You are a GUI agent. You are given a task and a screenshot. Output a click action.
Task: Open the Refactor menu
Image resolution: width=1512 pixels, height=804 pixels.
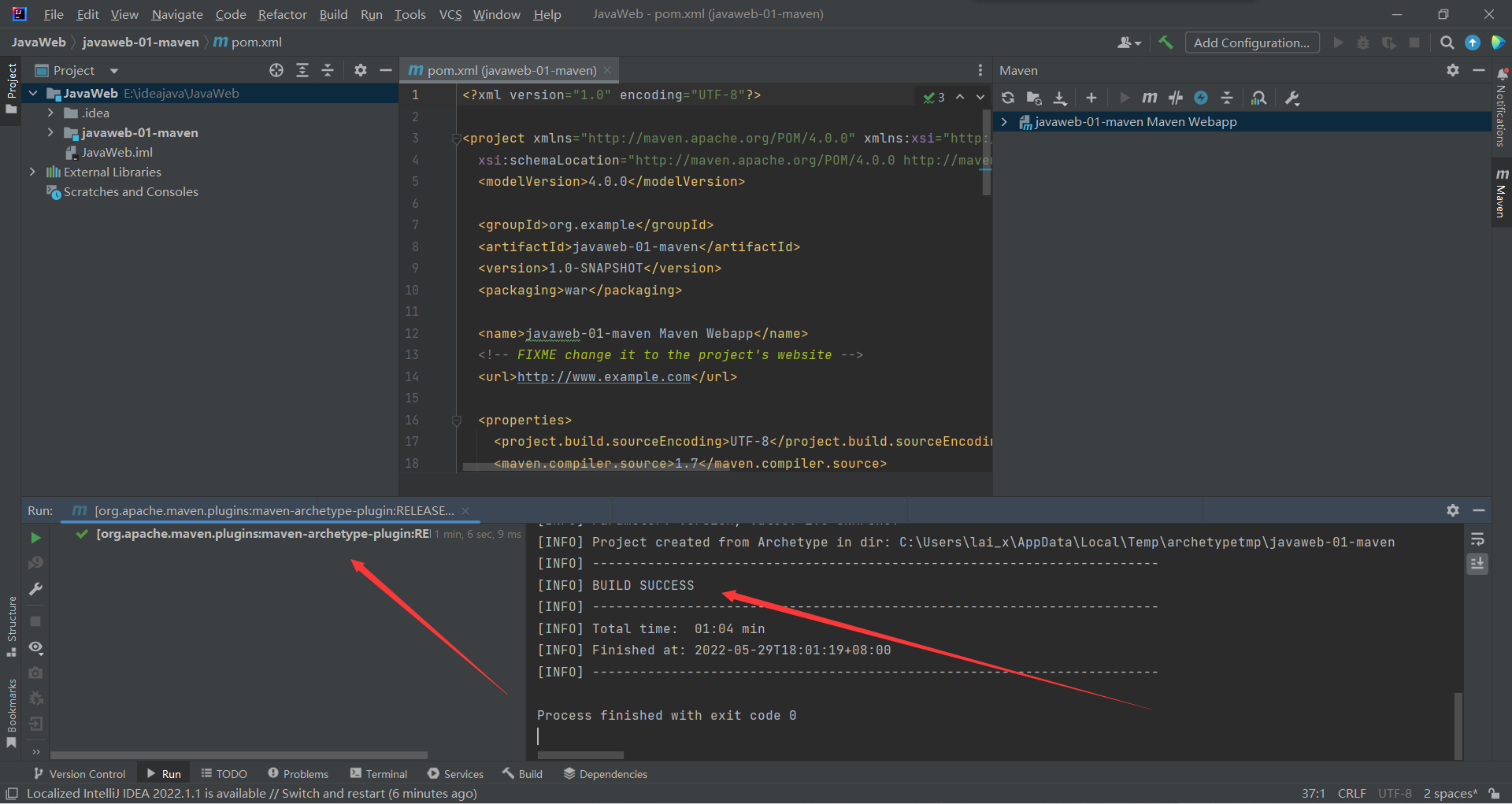(282, 14)
